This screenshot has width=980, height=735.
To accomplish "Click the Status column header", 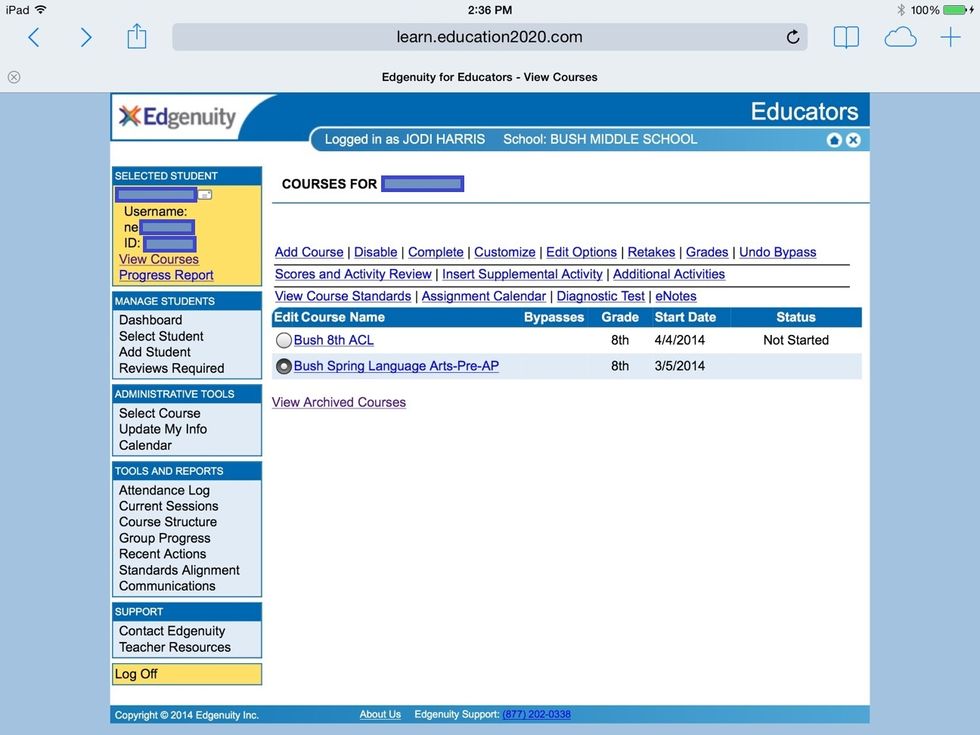I will click(796, 317).
